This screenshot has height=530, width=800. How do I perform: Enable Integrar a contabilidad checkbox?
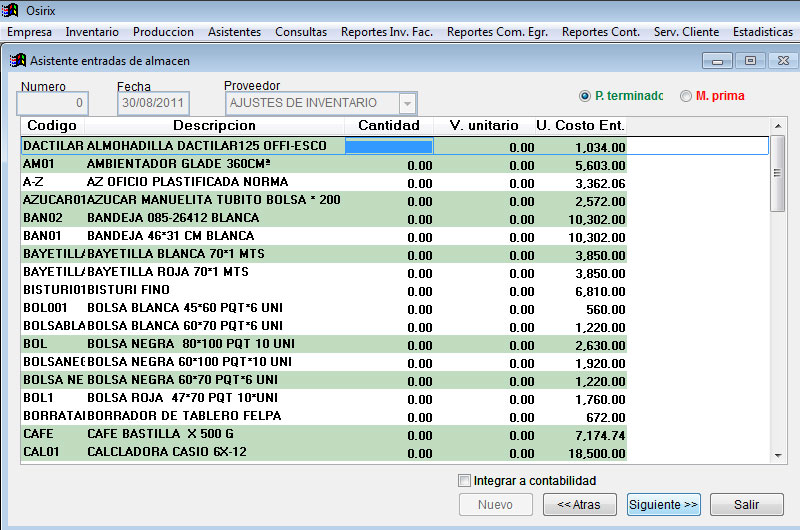(x=464, y=481)
